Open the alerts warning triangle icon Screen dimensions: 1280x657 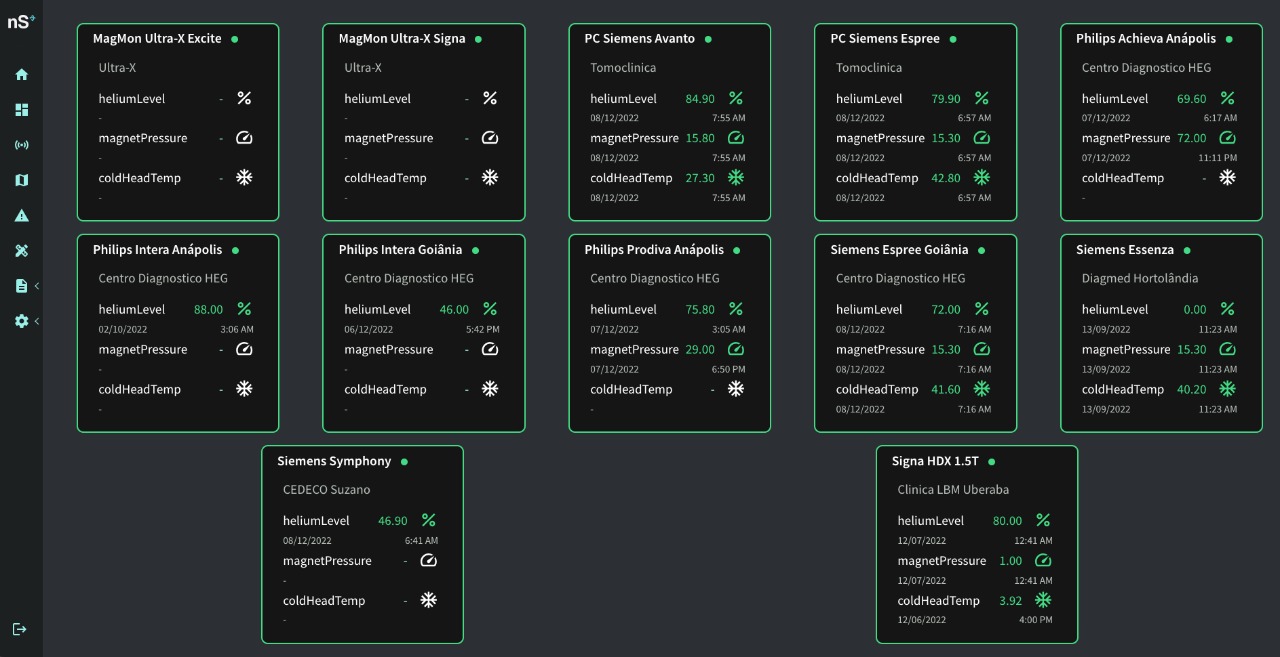click(x=21, y=215)
